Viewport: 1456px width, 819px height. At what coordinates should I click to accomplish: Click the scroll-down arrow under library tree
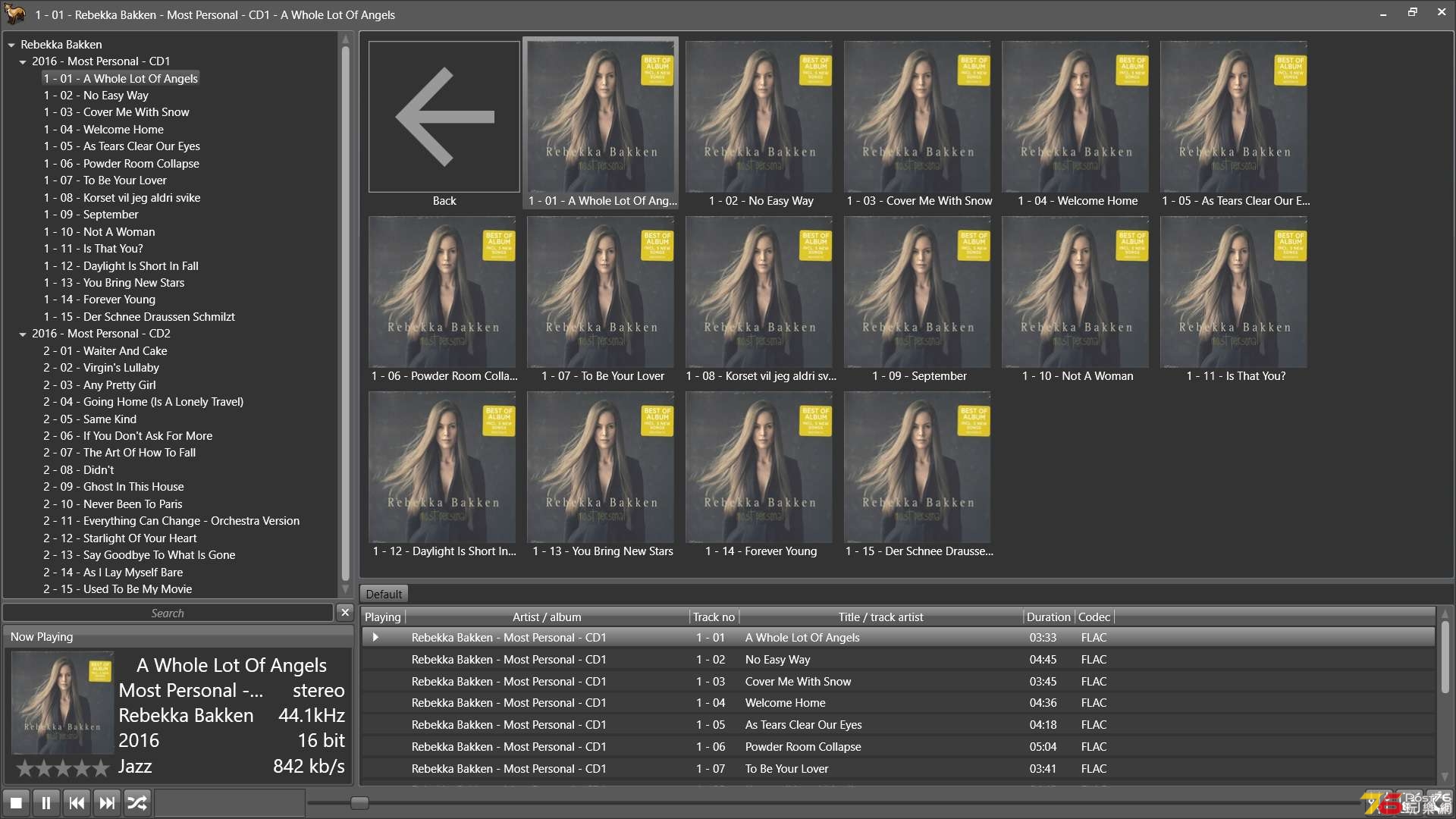click(x=346, y=589)
